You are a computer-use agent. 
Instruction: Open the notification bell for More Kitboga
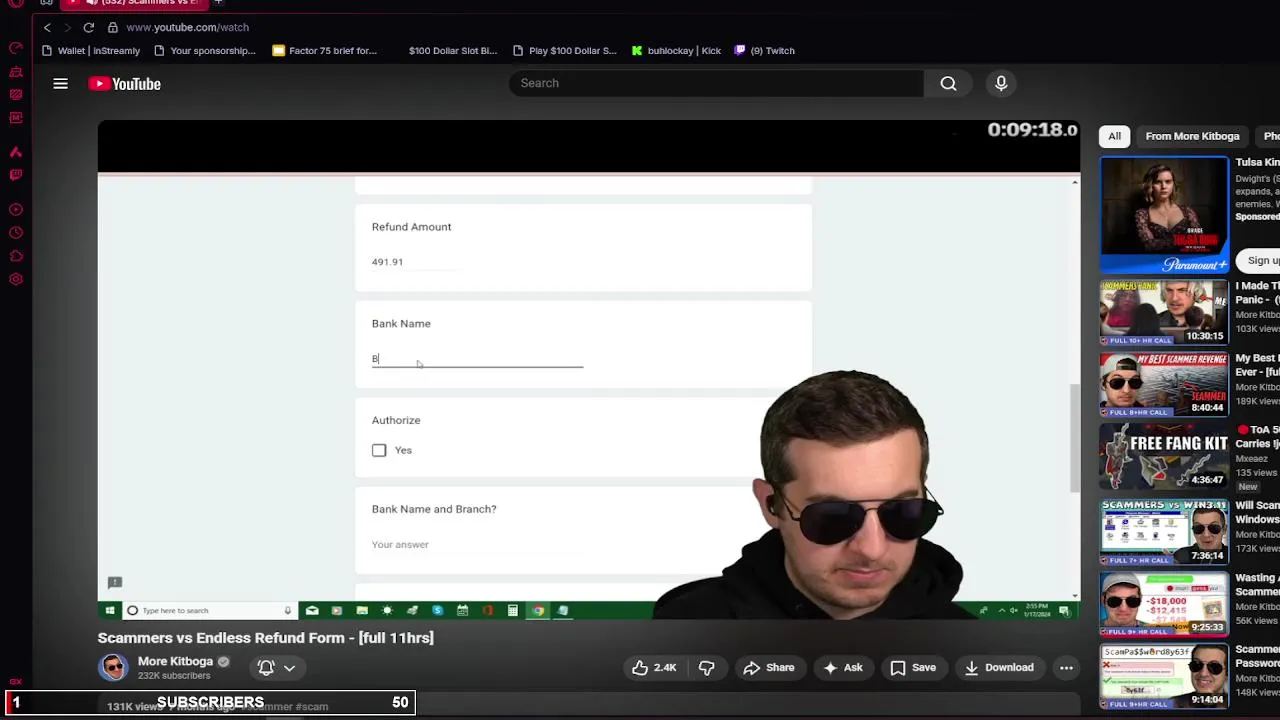click(266, 667)
